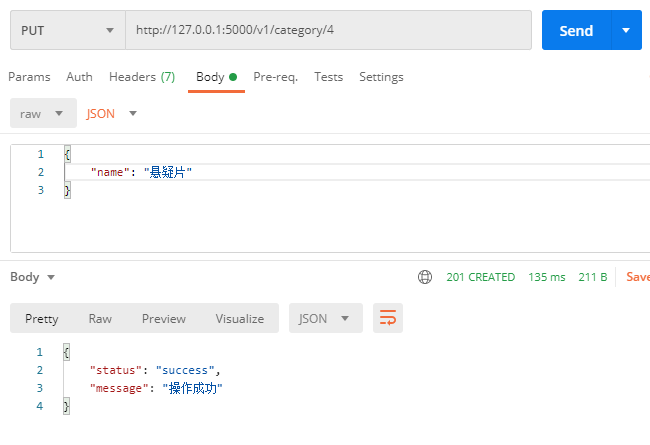This screenshot has width=650, height=445.
Task: Select the Raw response view
Action: [100, 318]
